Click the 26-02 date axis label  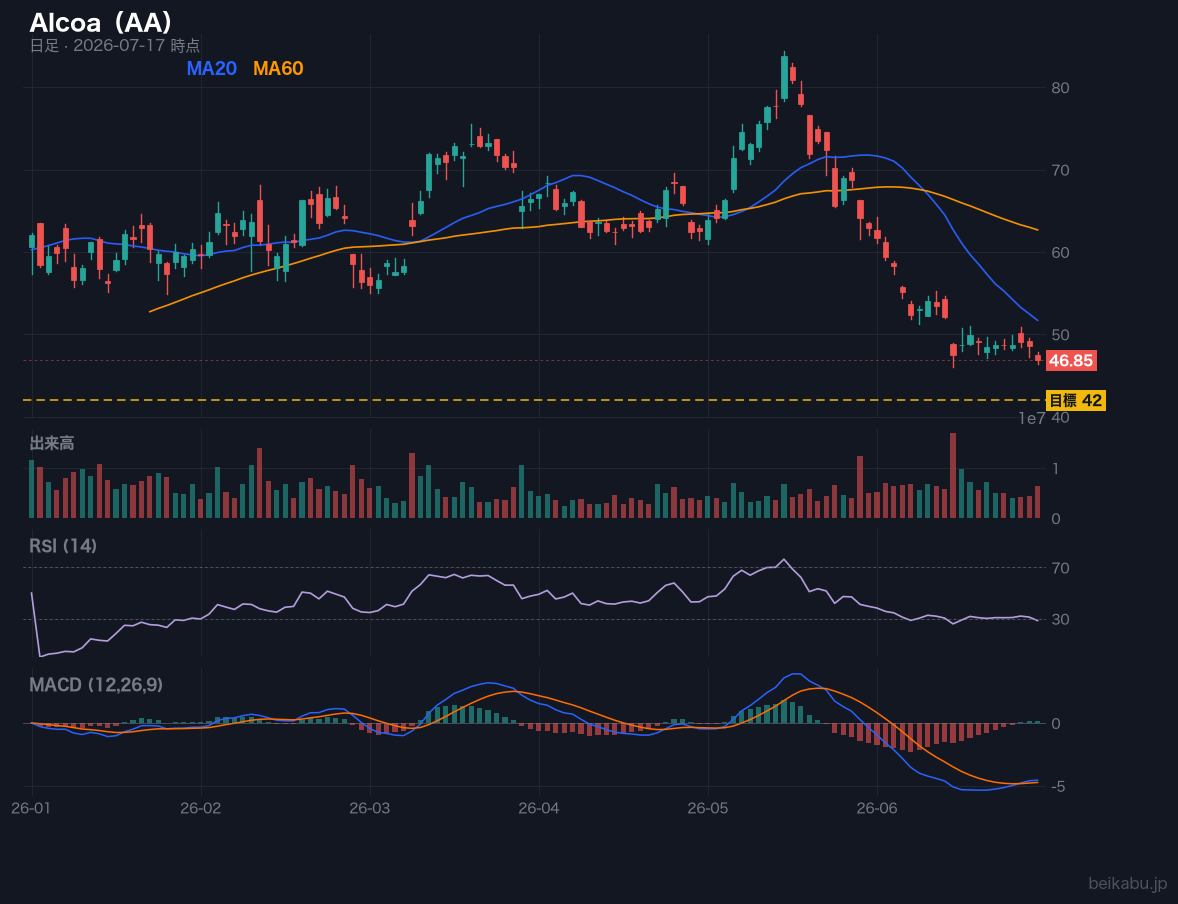(x=201, y=809)
